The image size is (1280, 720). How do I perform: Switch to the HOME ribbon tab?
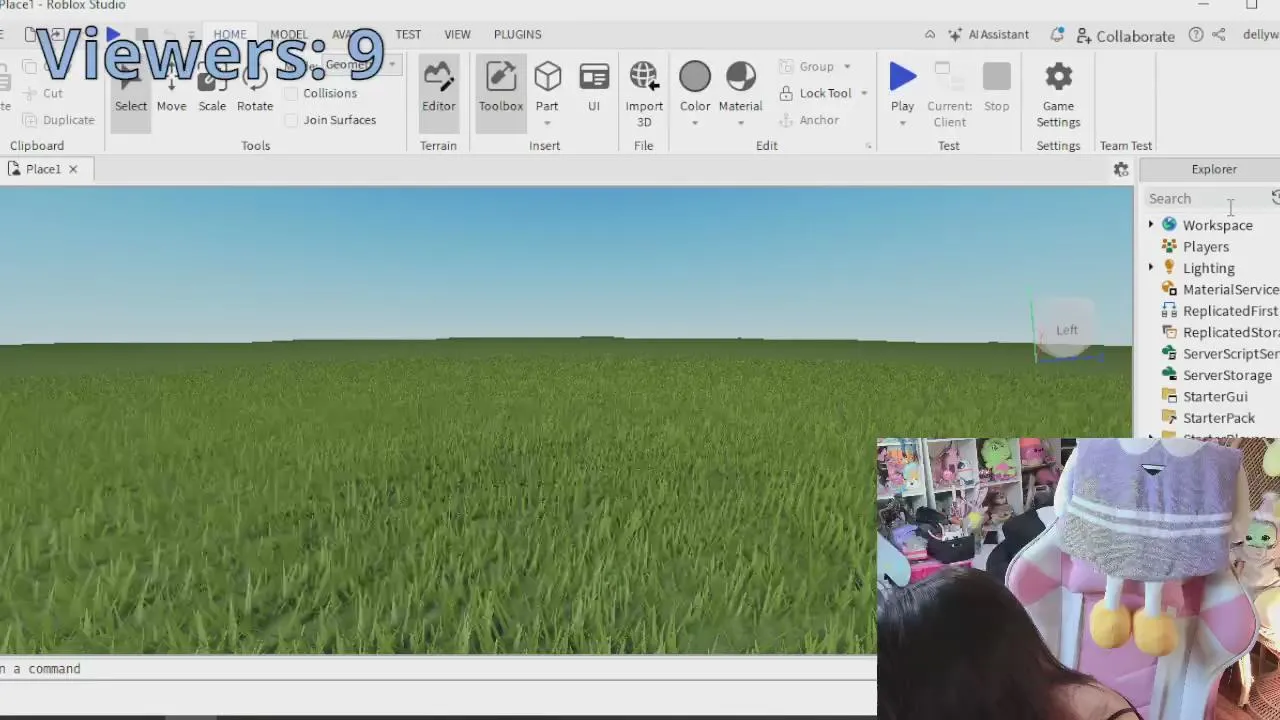[229, 34]
